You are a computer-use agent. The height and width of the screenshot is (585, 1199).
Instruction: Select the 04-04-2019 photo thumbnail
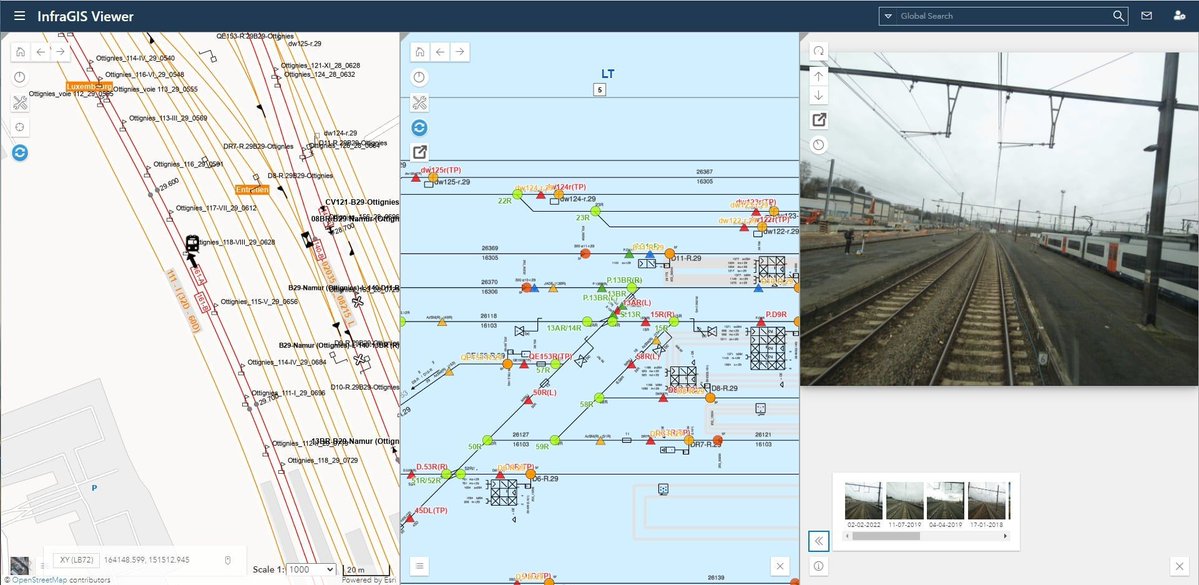pos(945,501)
